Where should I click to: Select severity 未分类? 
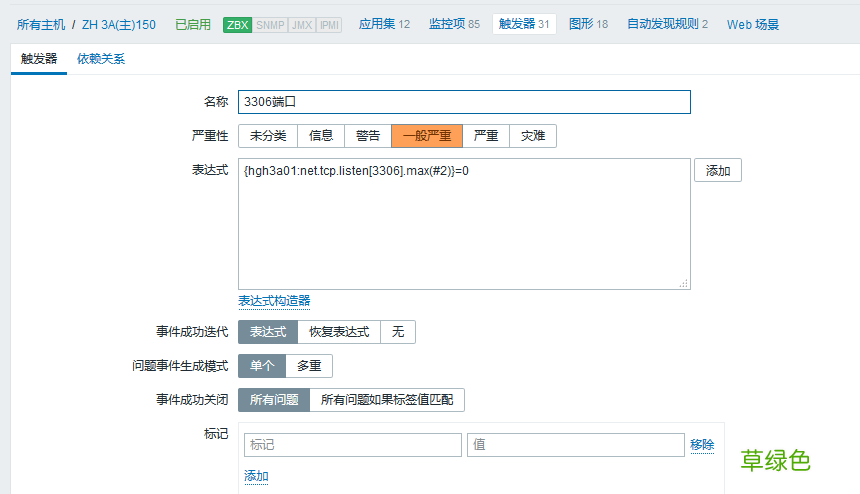point(268,136)
